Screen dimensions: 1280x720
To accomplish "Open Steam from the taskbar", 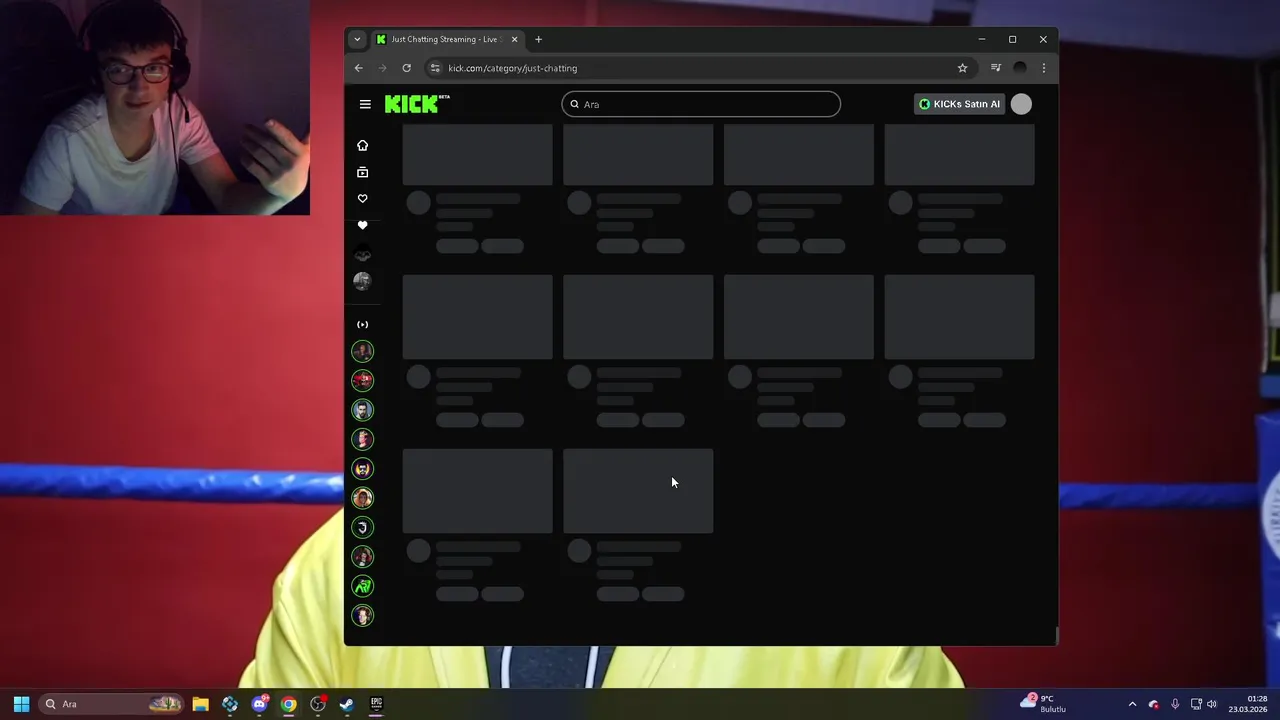I will coord(347,704).
